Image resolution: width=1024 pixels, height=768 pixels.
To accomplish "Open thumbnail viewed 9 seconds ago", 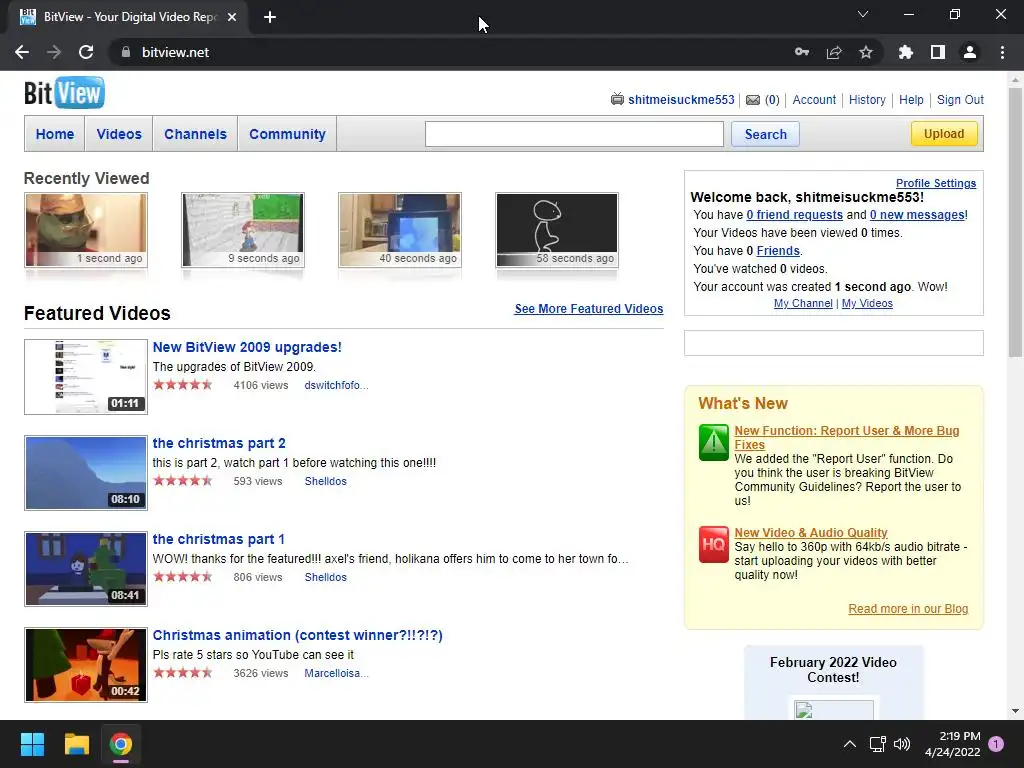I will tap(243, 230).
